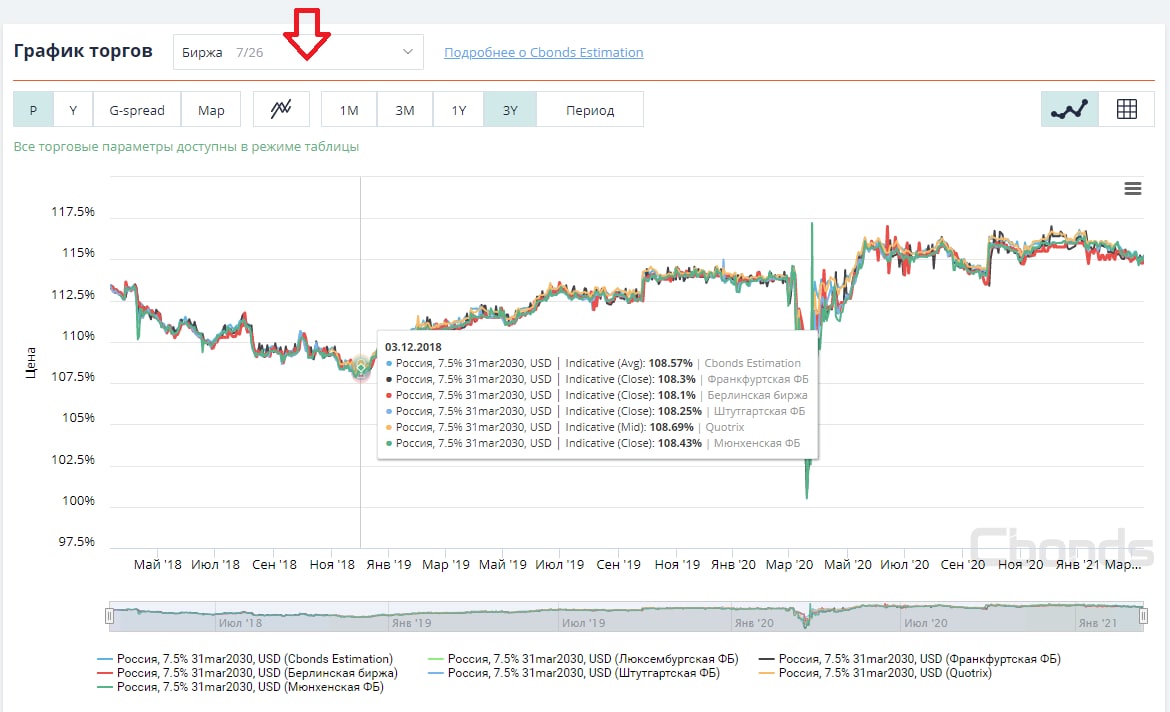Click Cbonds Estimation 108.57% in tooltip

pyautogui.click(x=670, y=363)
